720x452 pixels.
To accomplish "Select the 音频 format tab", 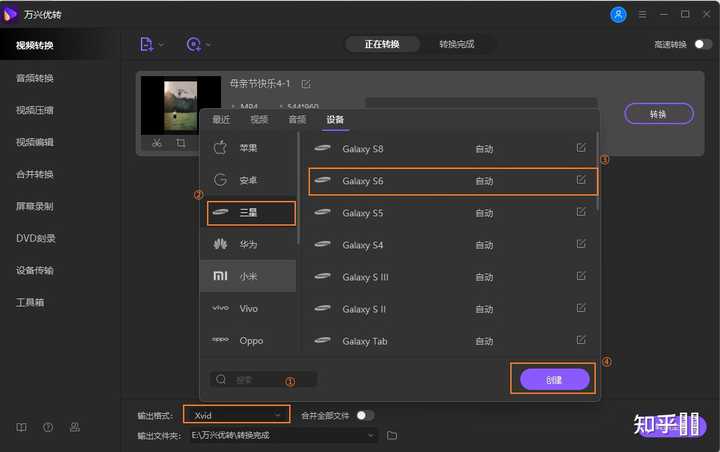I will coord(297,120).
